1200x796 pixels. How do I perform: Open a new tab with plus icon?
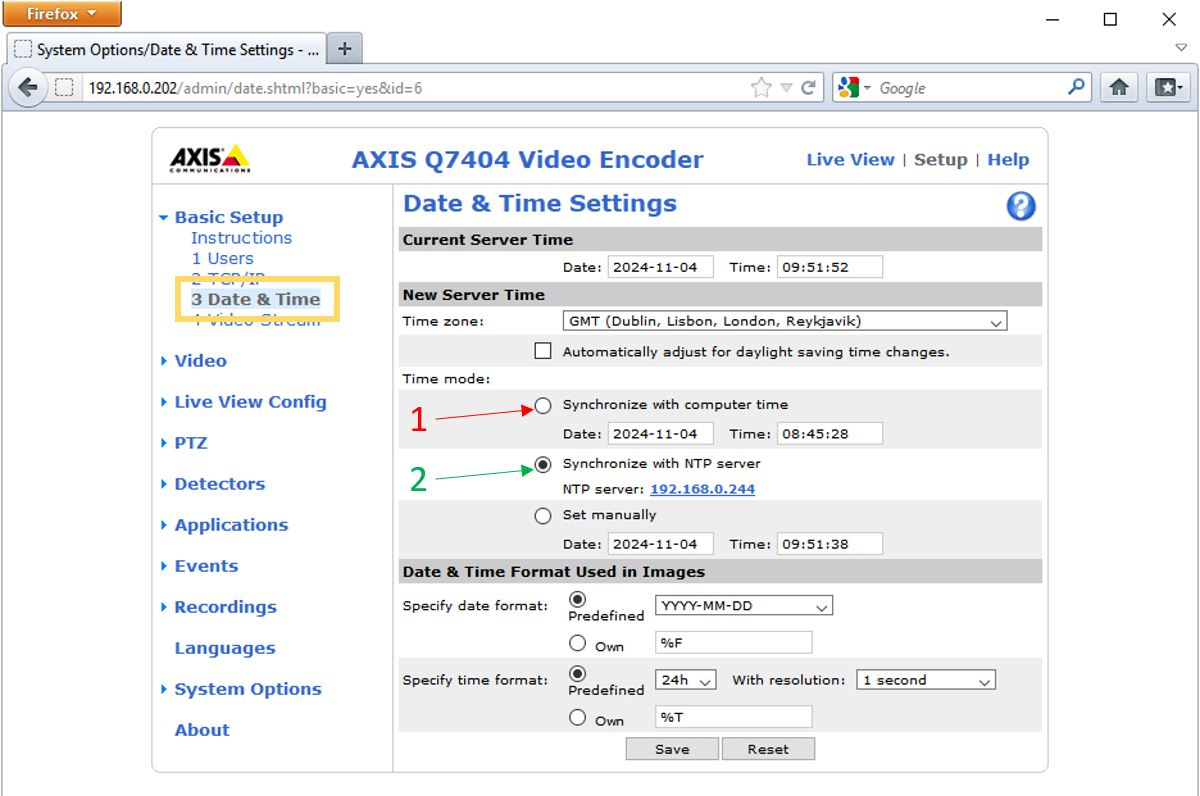[x=344, y=49]
